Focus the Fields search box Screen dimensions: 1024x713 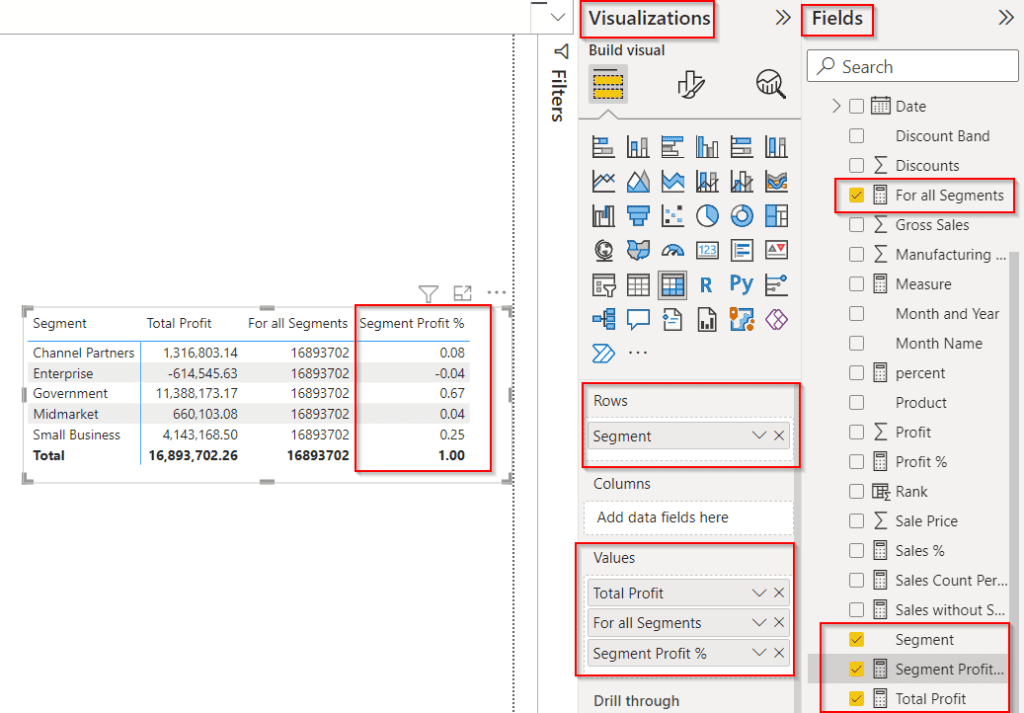[x=912, y=67]
